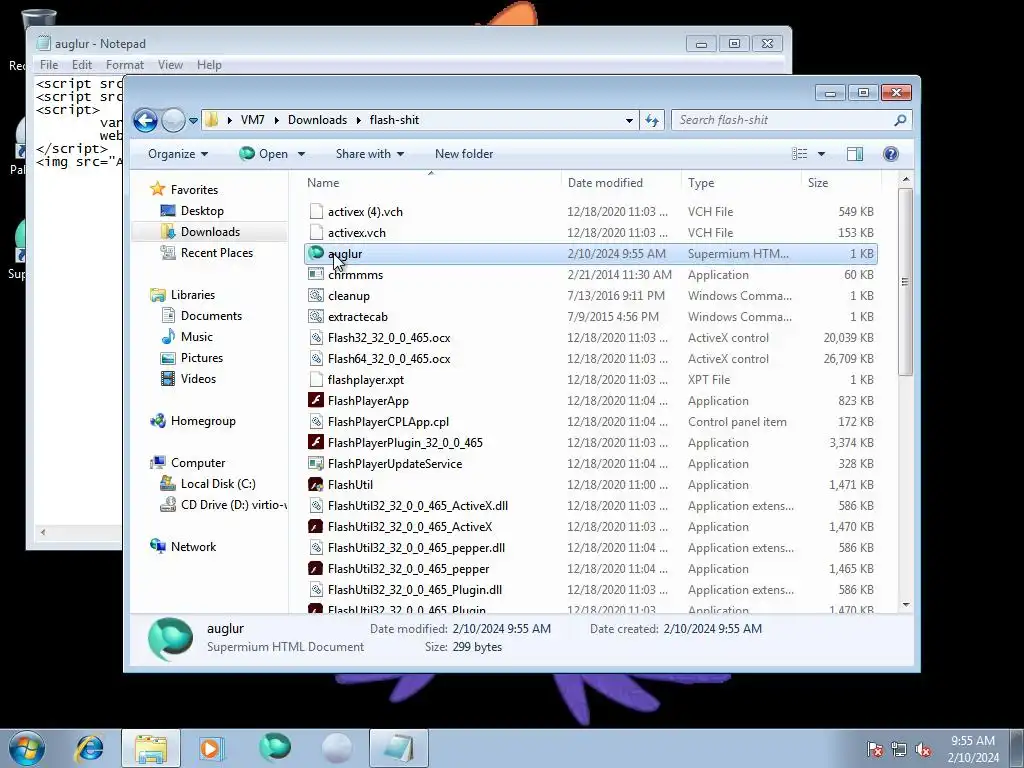This screenshot has width=1024, height=768.
Task: Select the chrmmms application icon
Action: tap(316, 274)
